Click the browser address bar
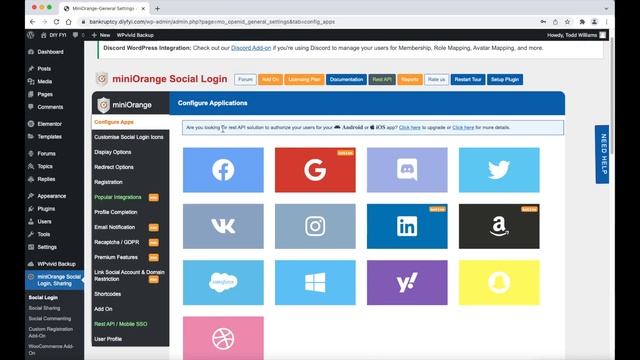Image resolution: width=640 pixels, height=360 pixels. pos(306,22)
